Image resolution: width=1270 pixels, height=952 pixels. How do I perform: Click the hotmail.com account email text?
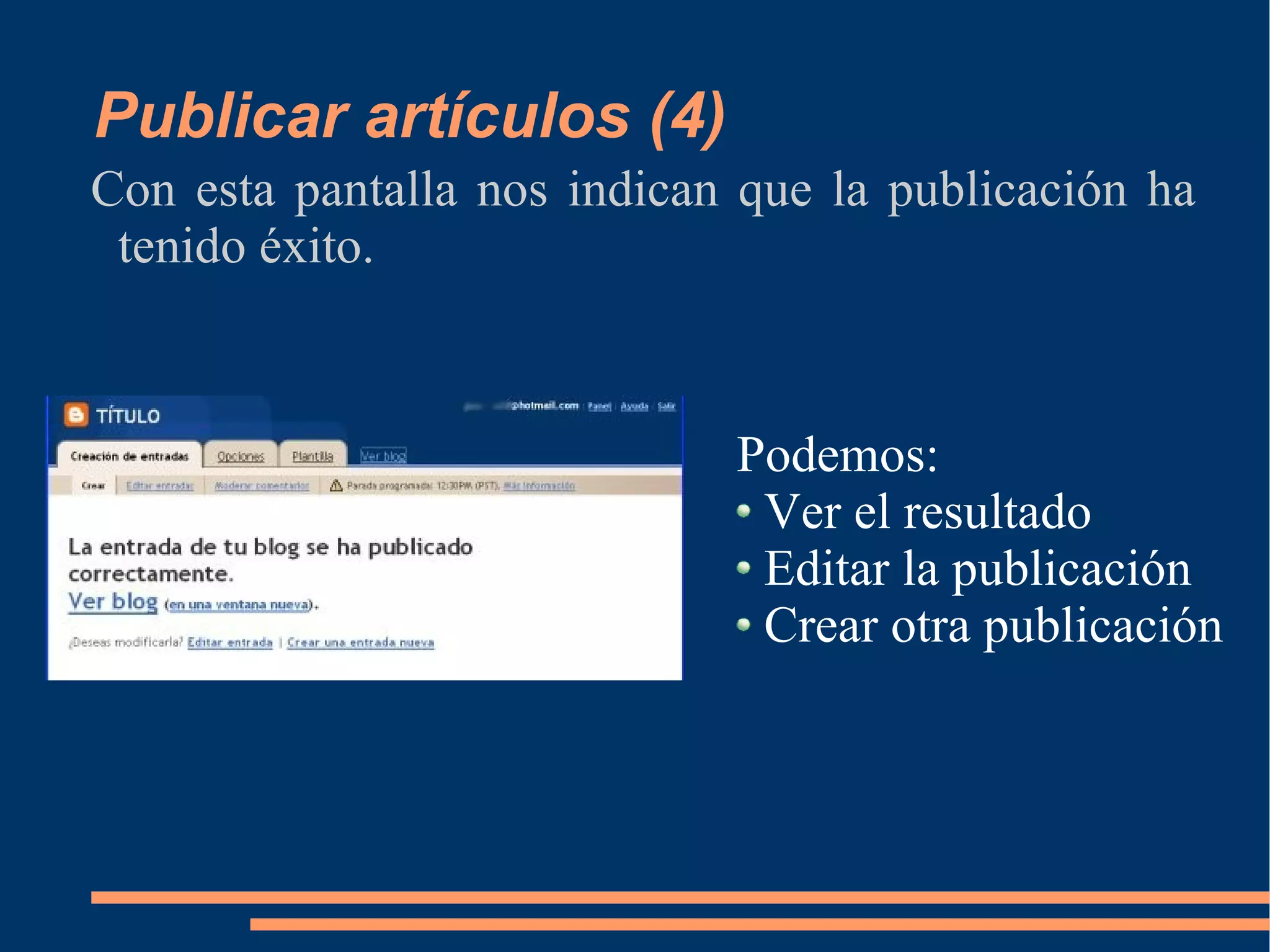(x=522, y=406)
